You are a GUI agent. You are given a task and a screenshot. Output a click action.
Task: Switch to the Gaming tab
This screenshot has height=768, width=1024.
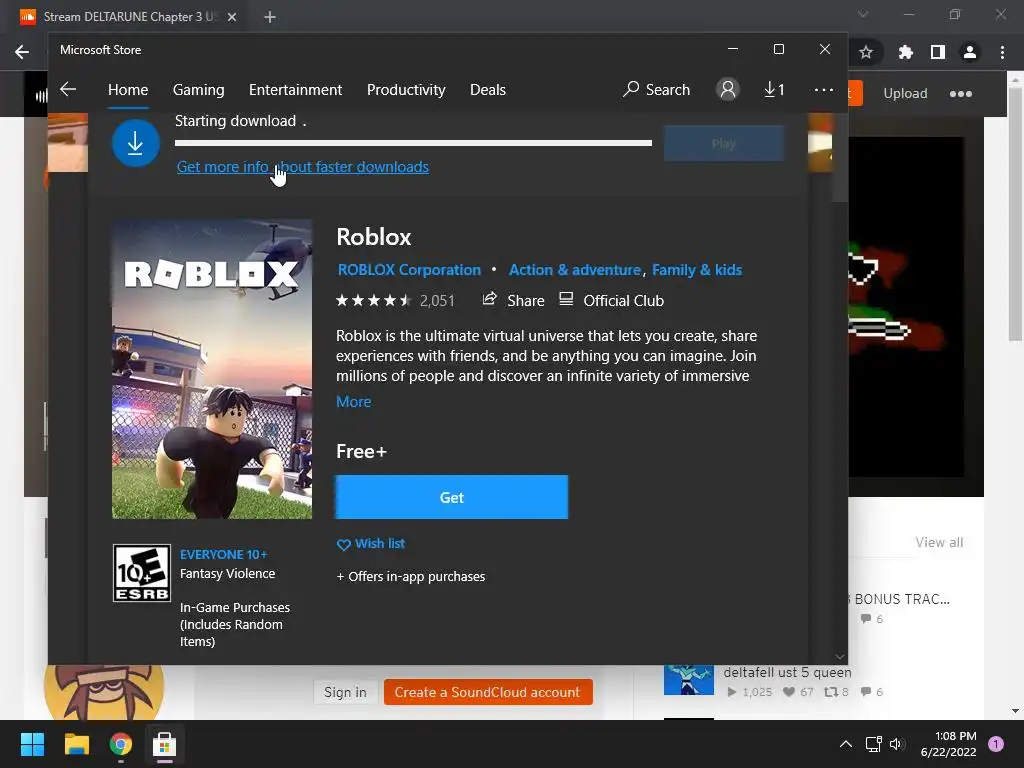(x=199, y=89)
